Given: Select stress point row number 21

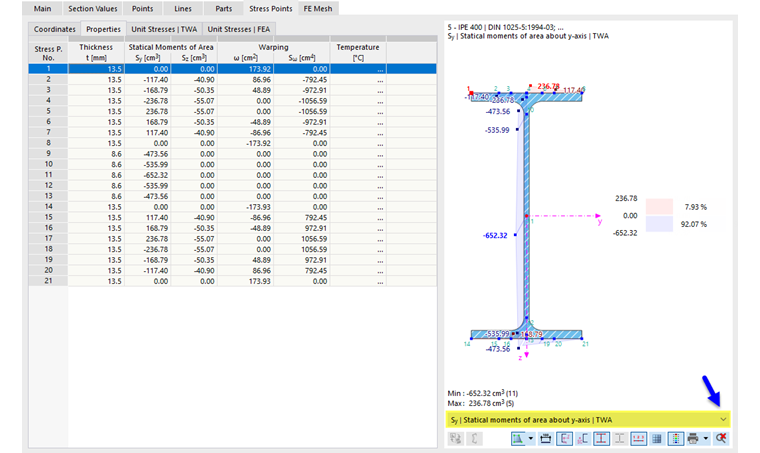Looking at the screenshot, I should pos(48,281).
